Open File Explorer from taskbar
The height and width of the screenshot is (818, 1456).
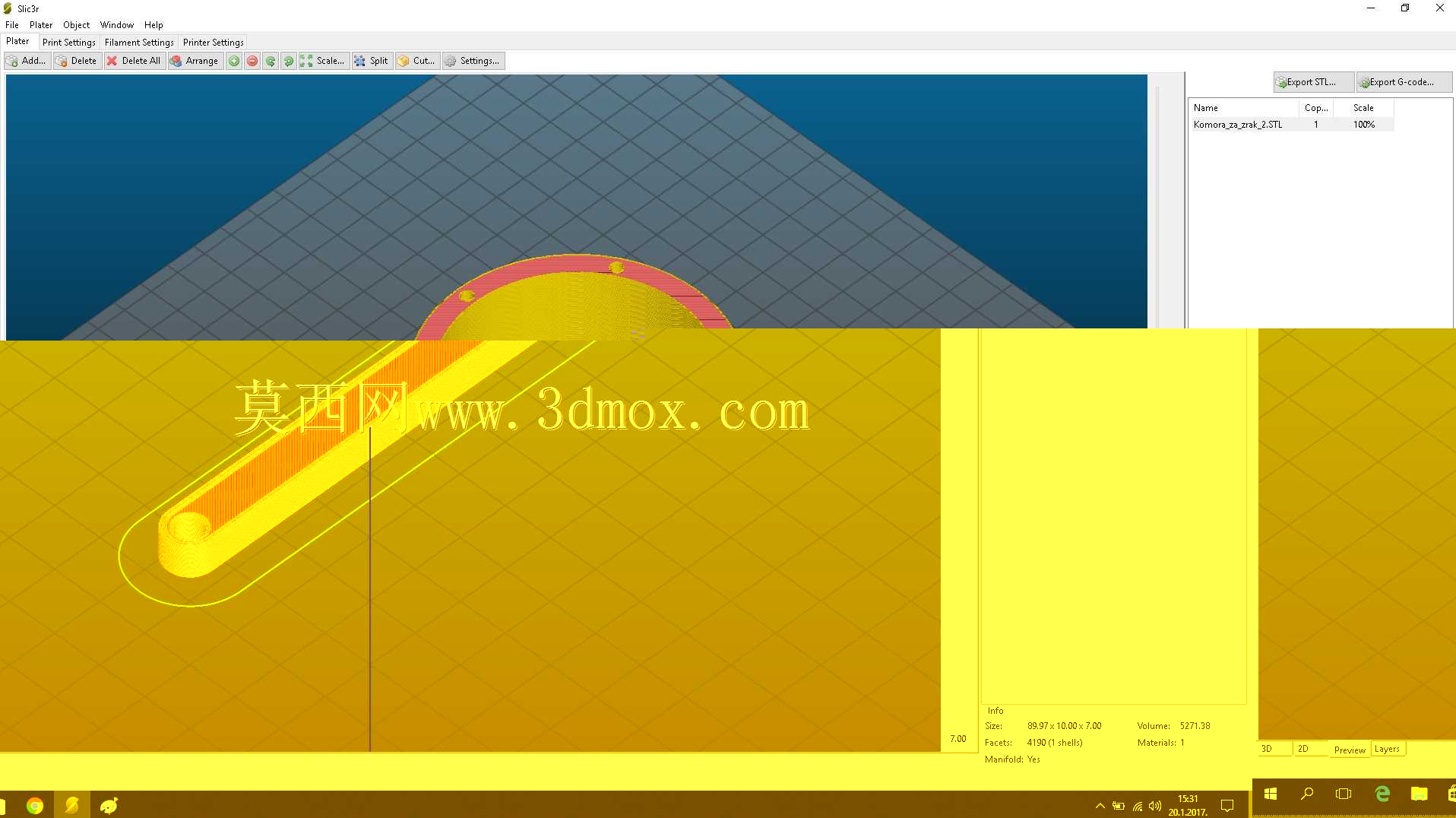point(1419,794)
